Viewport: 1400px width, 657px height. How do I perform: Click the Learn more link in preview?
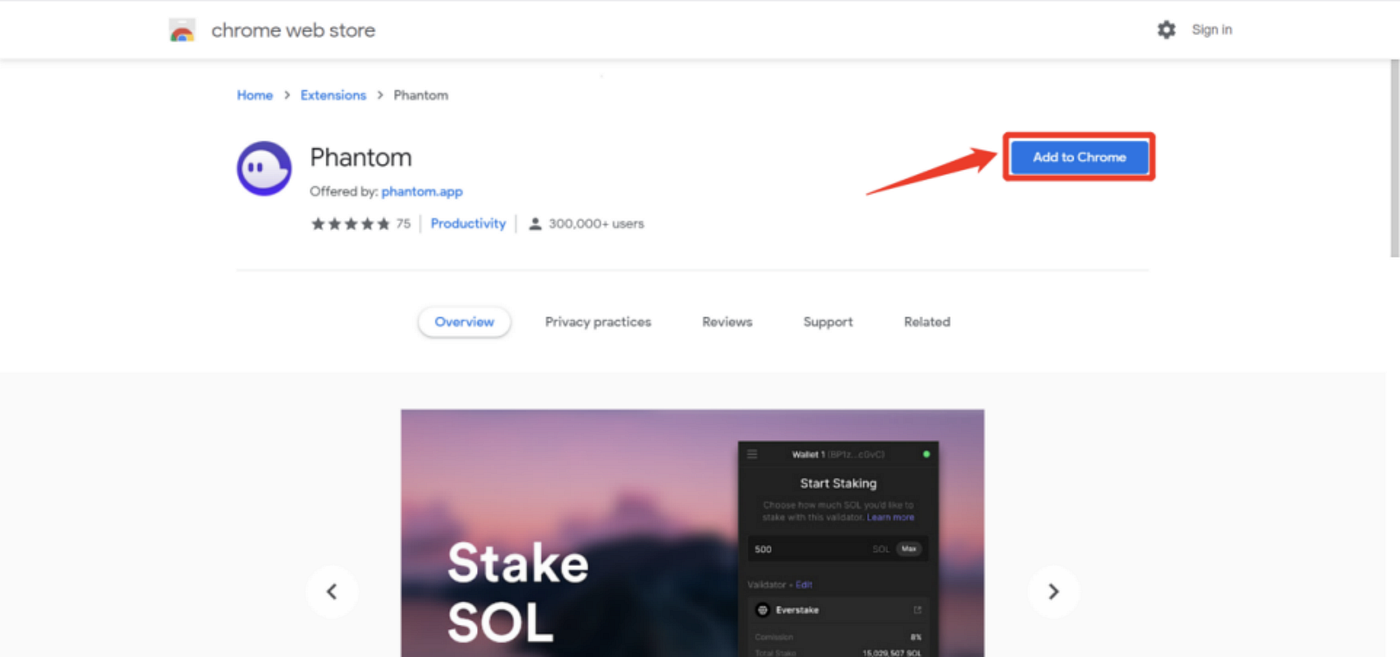pos(890,517)
